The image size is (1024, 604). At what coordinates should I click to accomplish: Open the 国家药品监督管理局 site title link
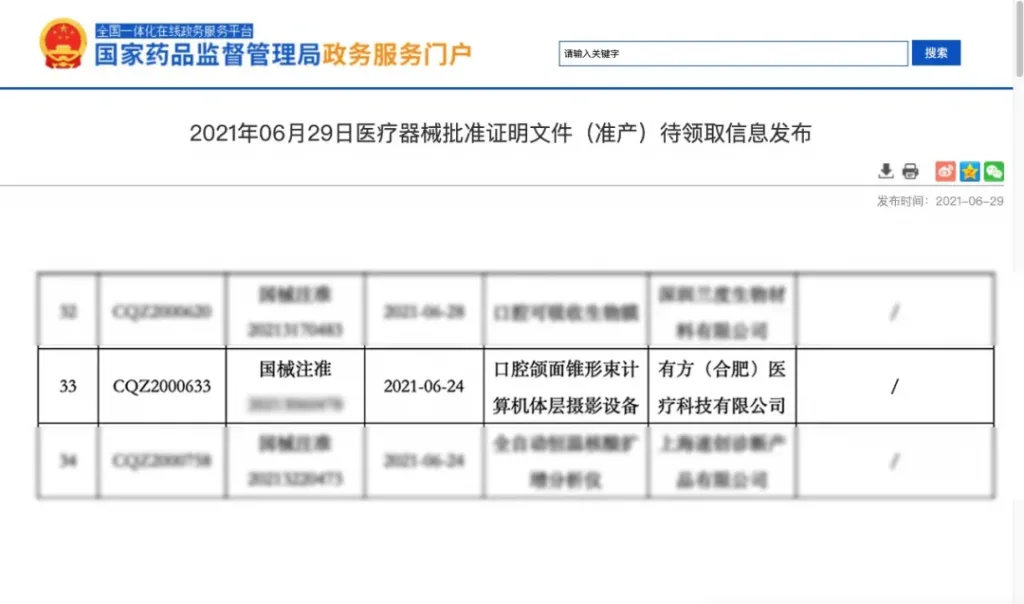coord(207,55)
